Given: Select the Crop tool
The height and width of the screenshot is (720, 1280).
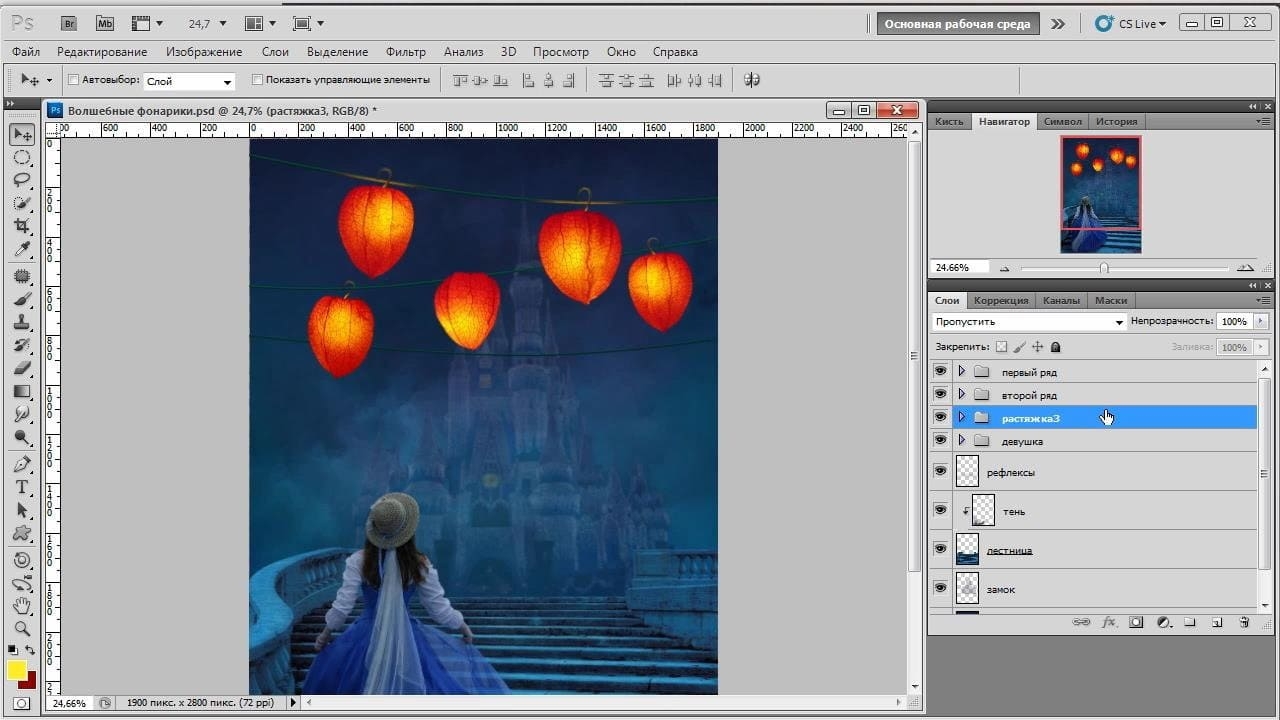Looking at the screenshot, I should (22, 226).
